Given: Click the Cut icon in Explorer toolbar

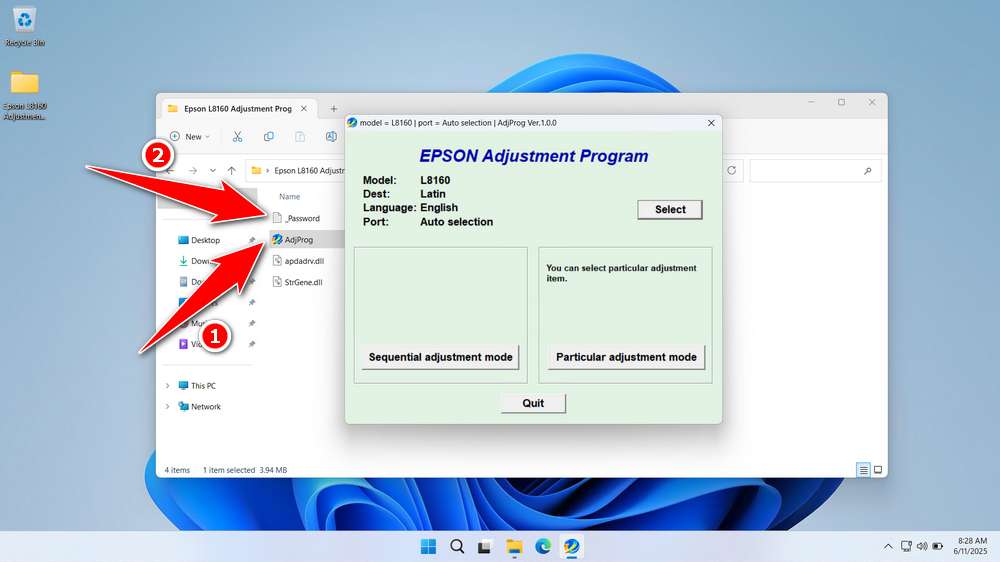Looking at the screenshot, I should tap(237, 137).
